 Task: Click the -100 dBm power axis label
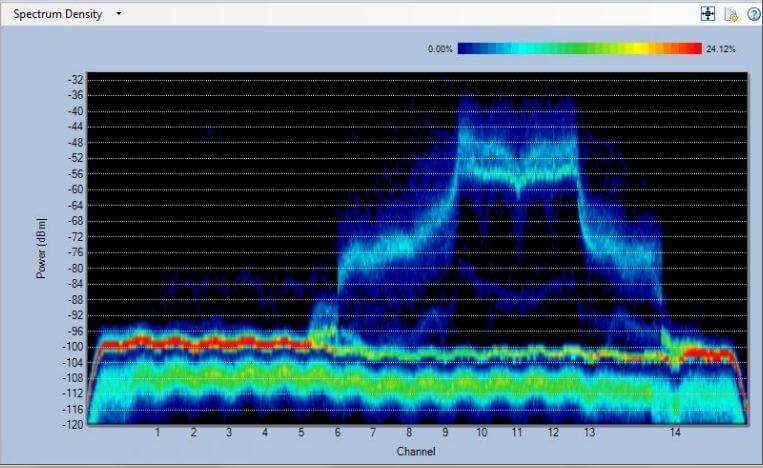tap(72, 347)
